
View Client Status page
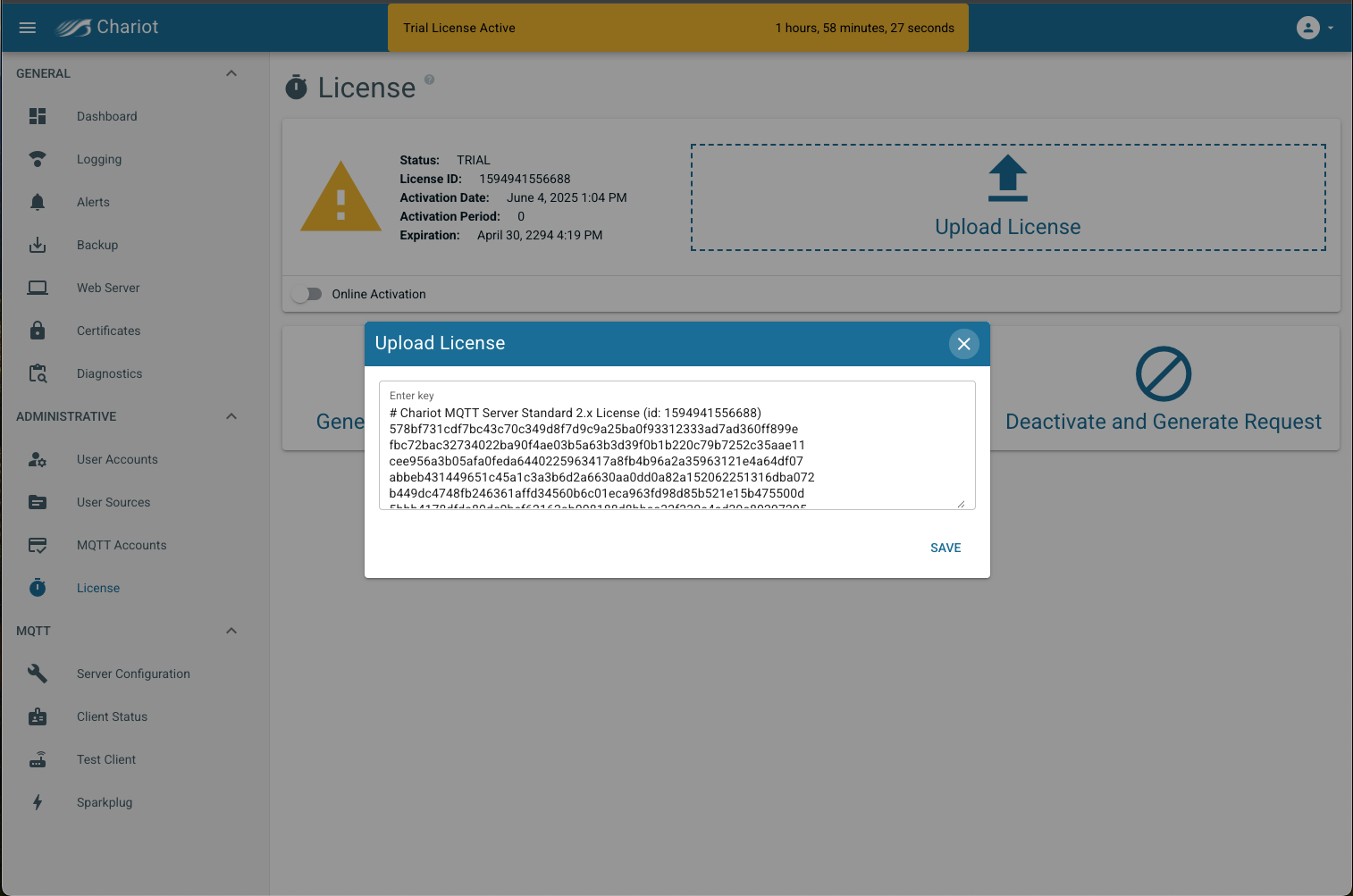click(x=112, y=716)
